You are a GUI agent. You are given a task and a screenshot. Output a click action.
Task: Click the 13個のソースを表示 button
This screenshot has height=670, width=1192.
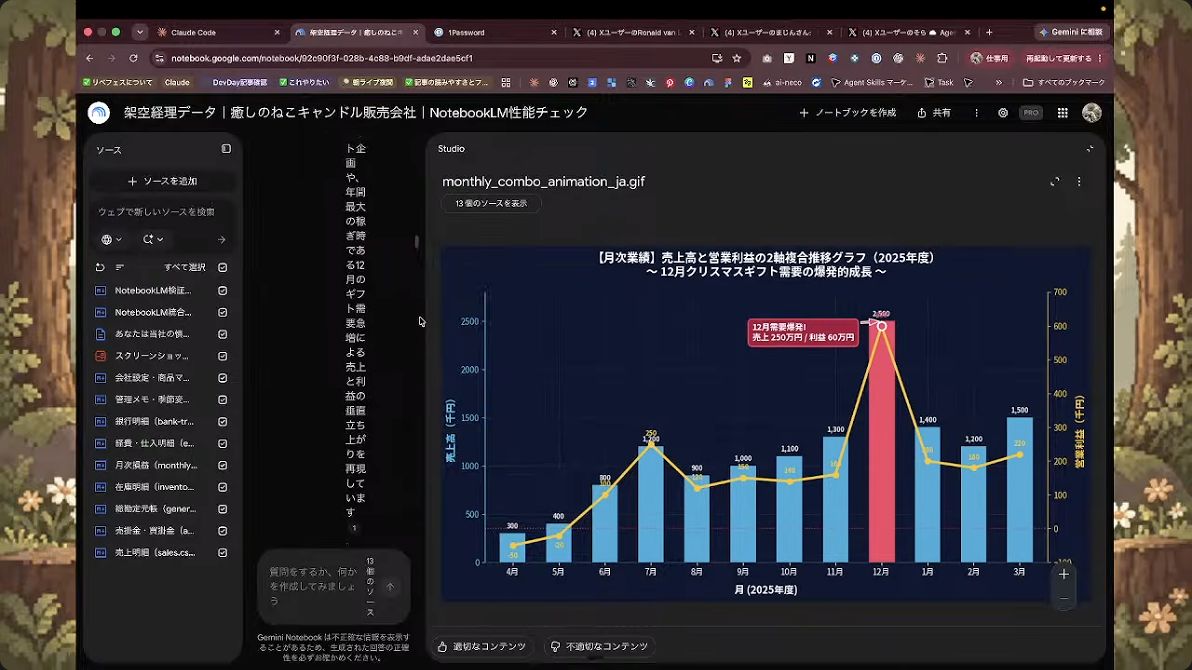pos(491,203)
